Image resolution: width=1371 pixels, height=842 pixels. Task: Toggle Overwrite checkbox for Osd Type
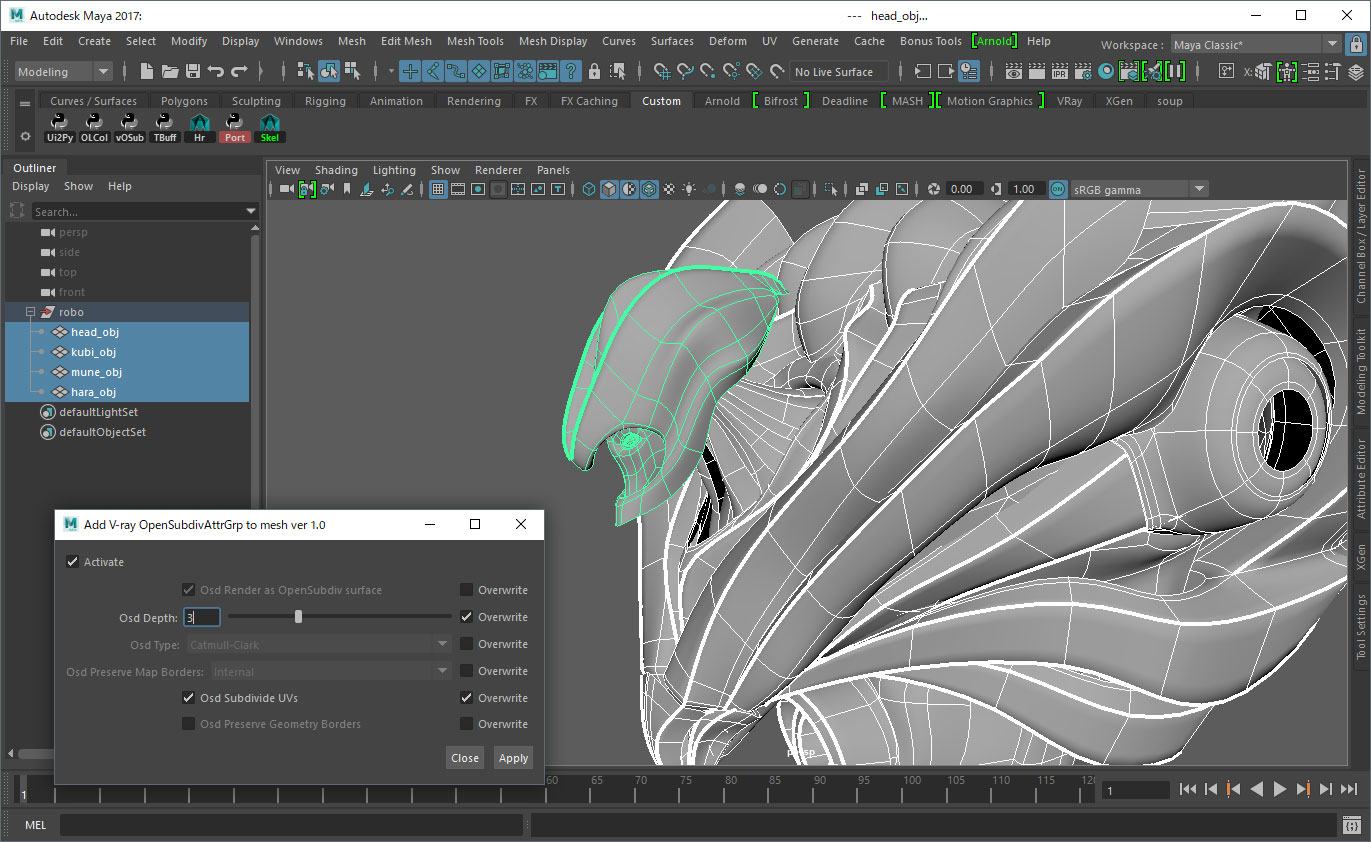tap(467, 644)
